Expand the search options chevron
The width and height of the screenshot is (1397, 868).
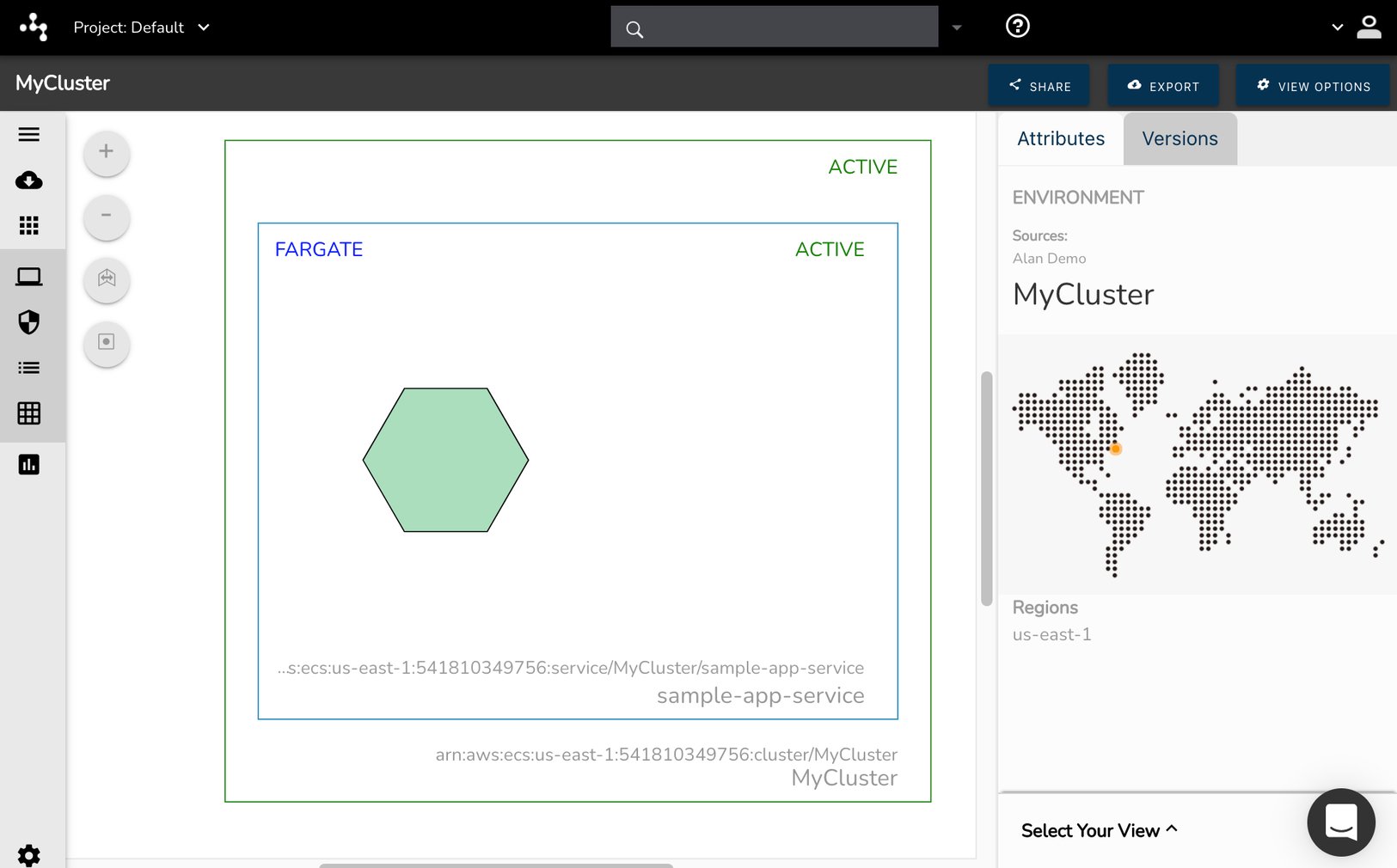(957, 27)
